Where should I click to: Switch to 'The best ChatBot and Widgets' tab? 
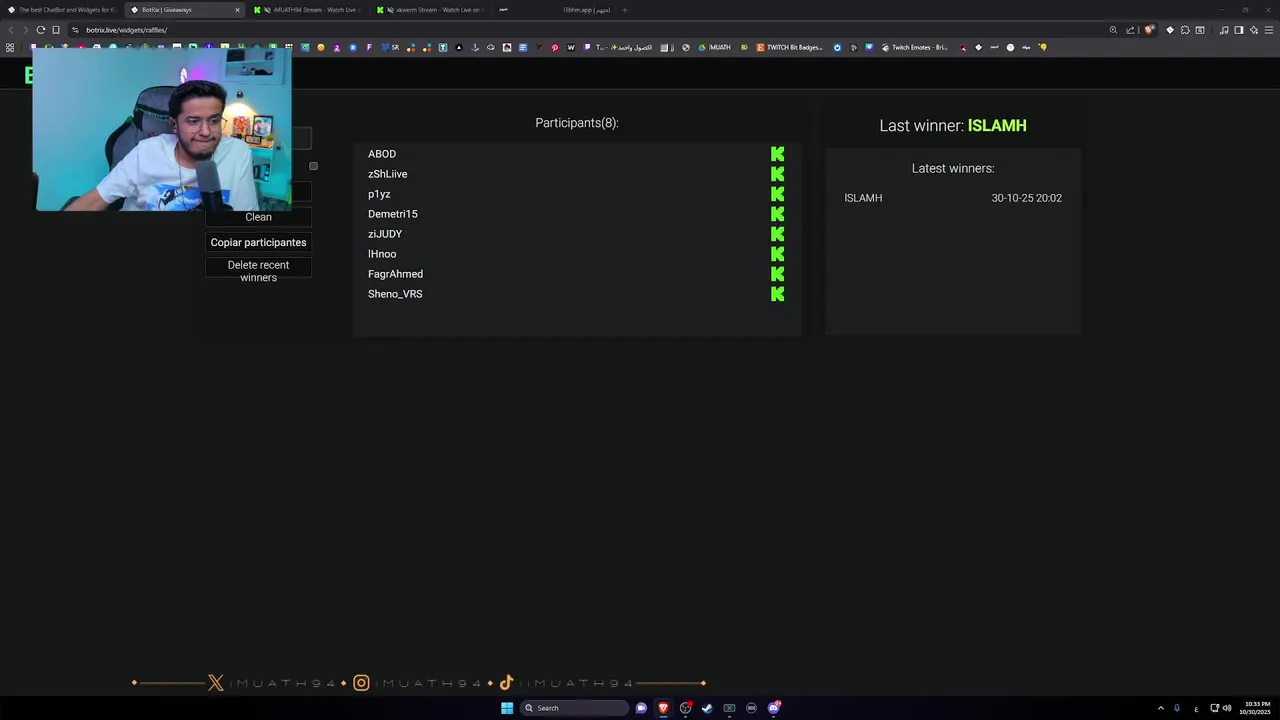point(62,10)
